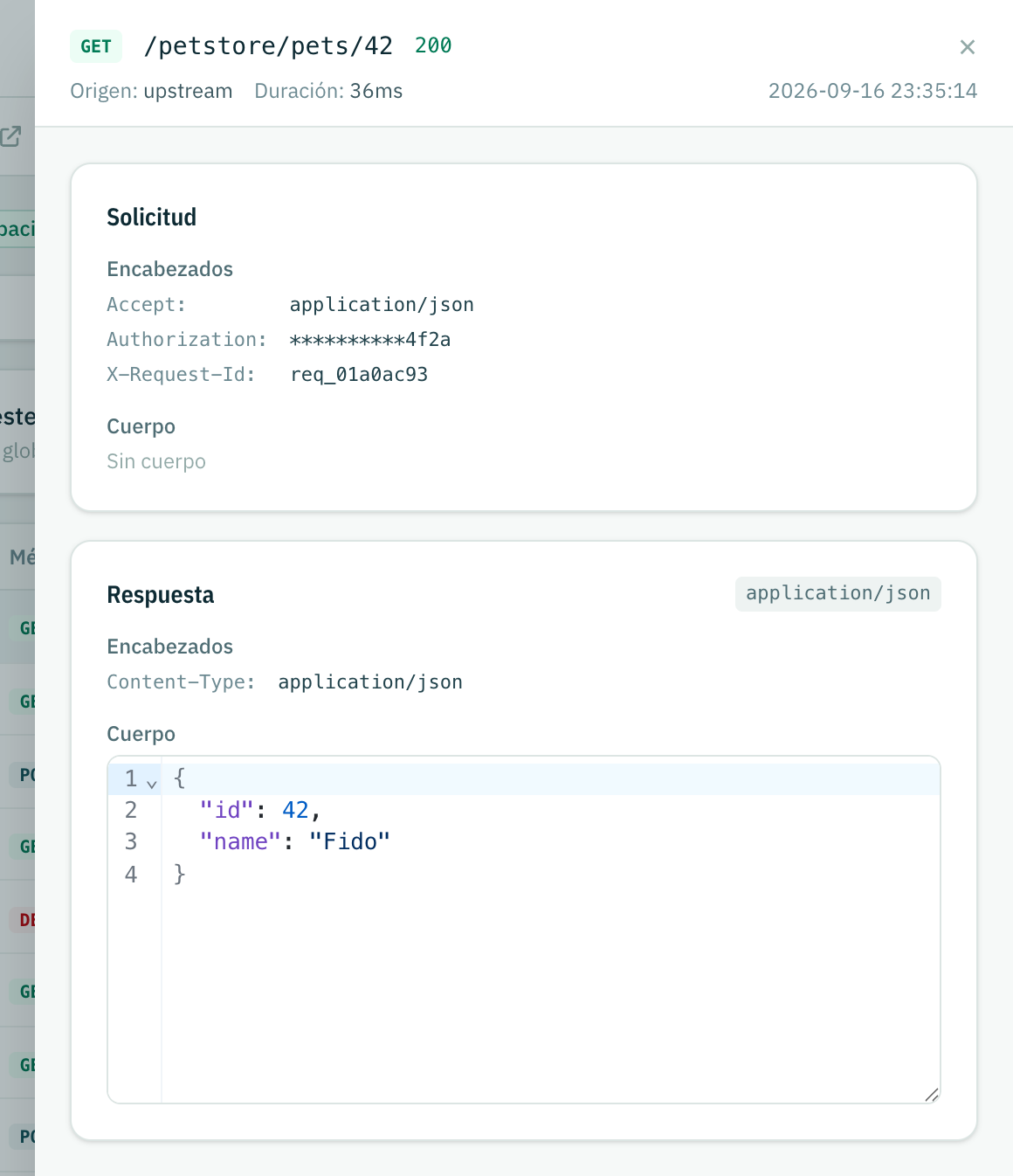Image resolution: width=1013 pixels, height=1176 pixels.
Task: Click the Origen: upstream label
Action: [151, 91]
